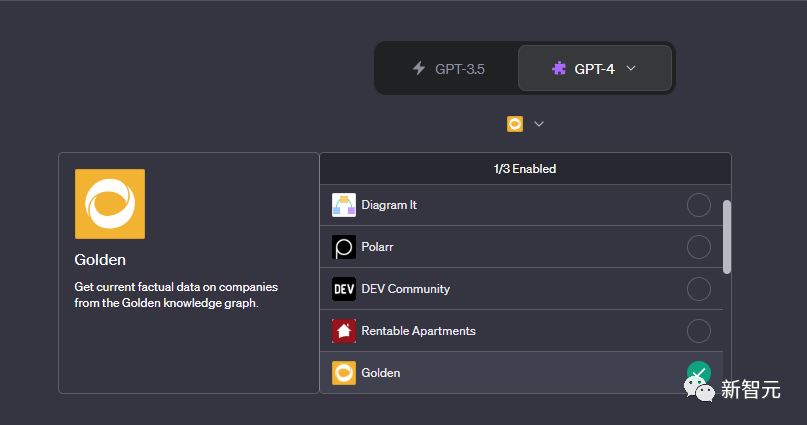
Task: Click the lightning bolt icon for GPT-3.5
Action: [x=419, y=69]
